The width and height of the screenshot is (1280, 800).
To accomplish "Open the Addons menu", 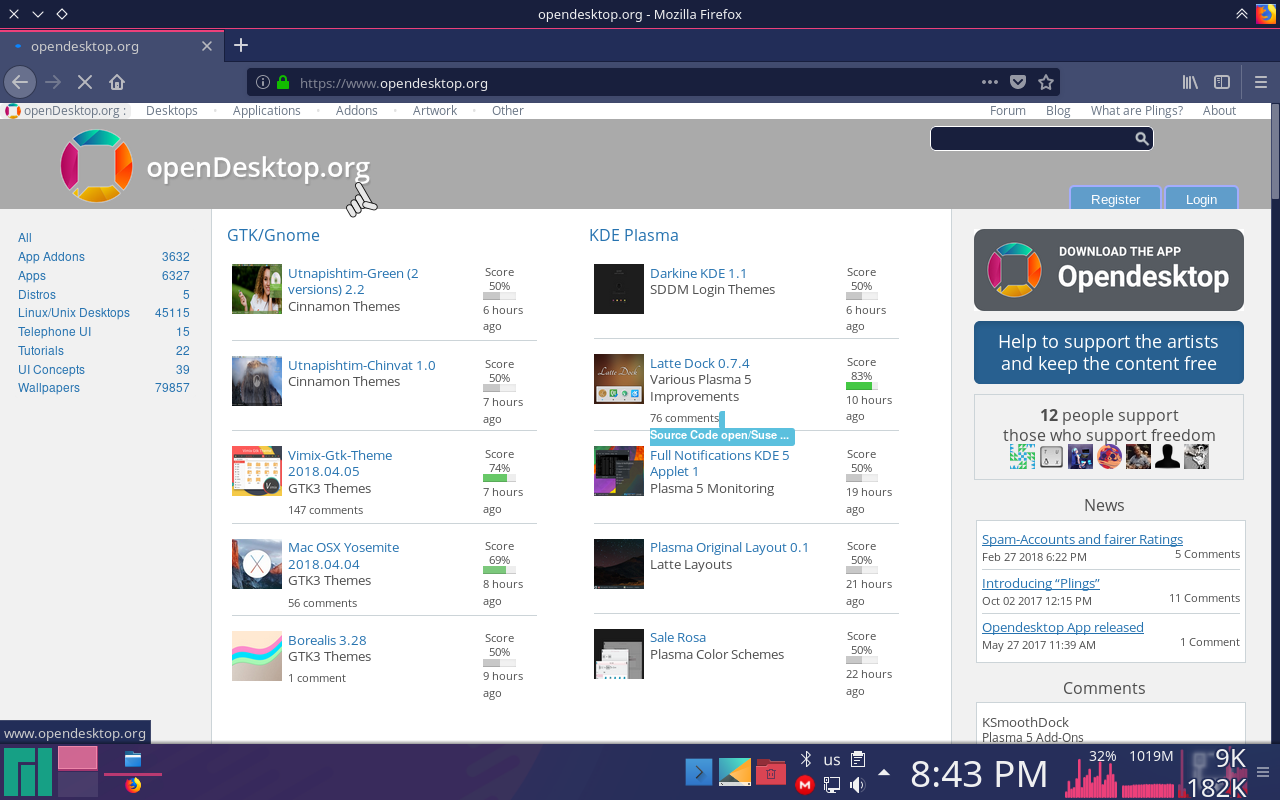I will [x=357, y=111].
